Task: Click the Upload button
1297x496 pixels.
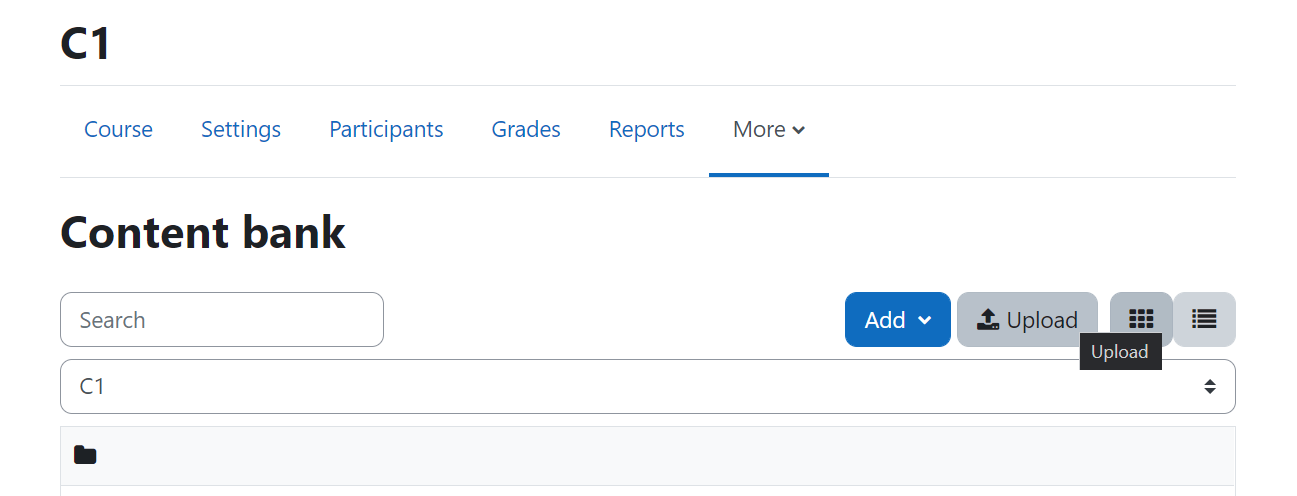Action: [x=1027, y=320]
